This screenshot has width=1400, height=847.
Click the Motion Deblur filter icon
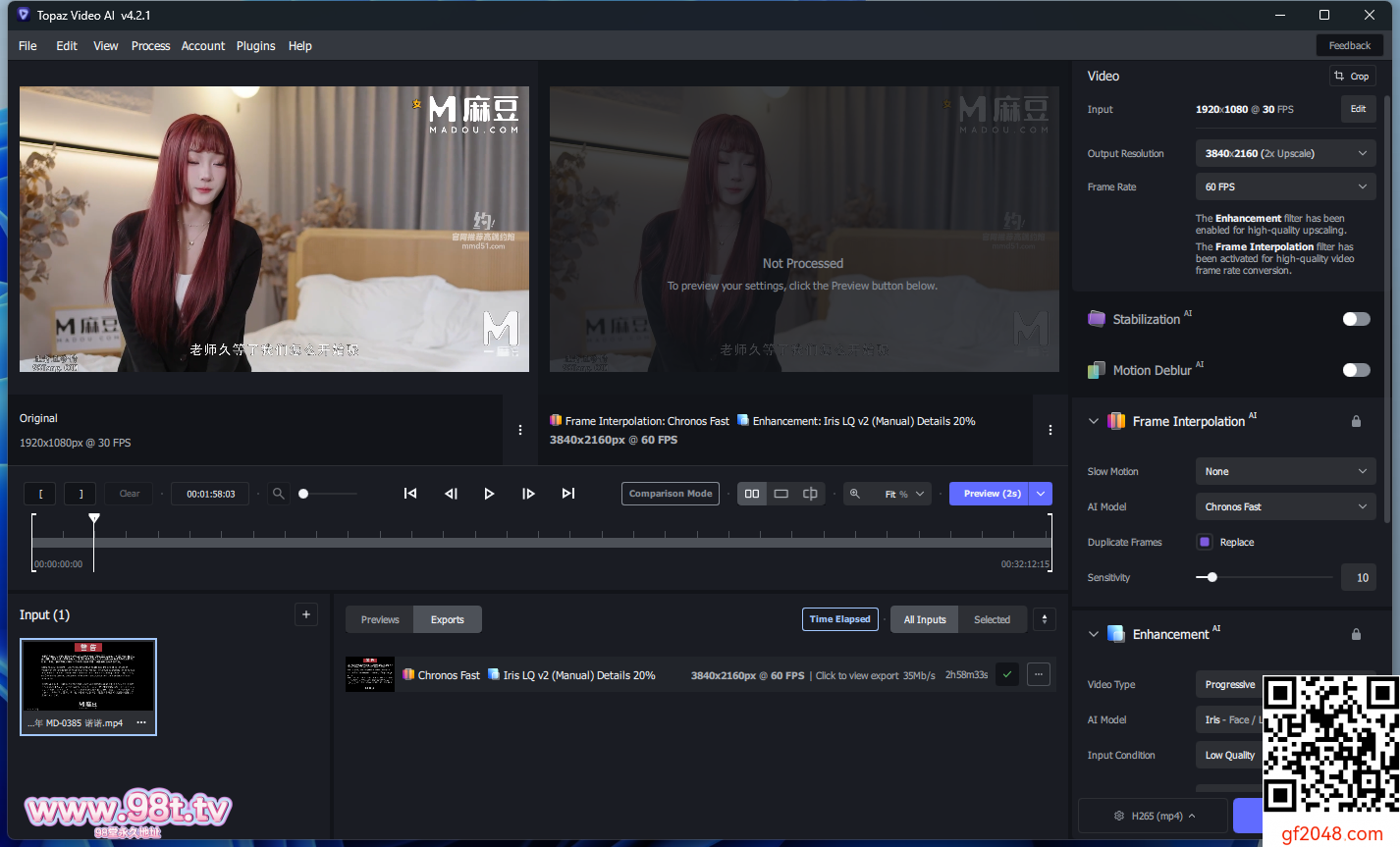(1097, 370)
